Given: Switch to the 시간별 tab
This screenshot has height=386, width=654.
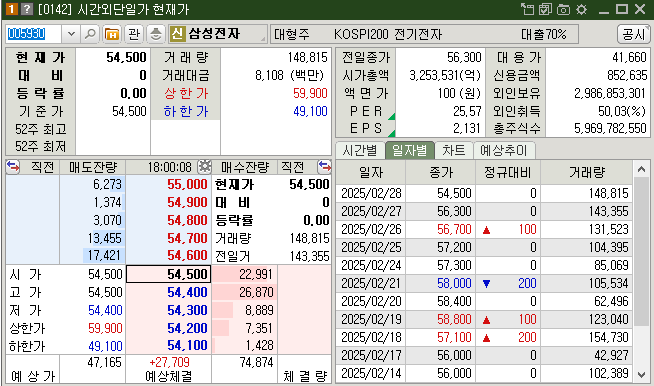Looking at the screenshot, I should pos(360,150).
